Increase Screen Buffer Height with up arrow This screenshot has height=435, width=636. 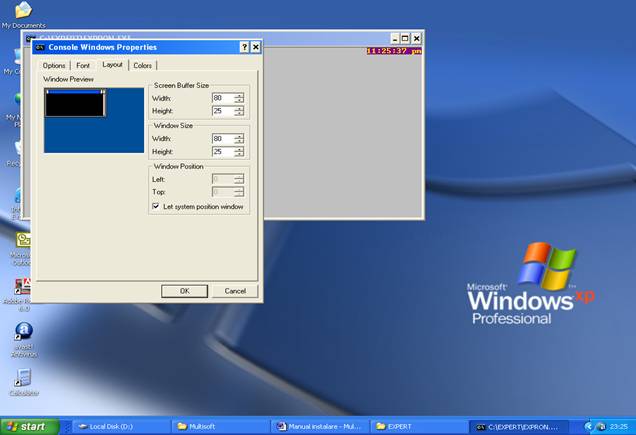click(239, 108)
